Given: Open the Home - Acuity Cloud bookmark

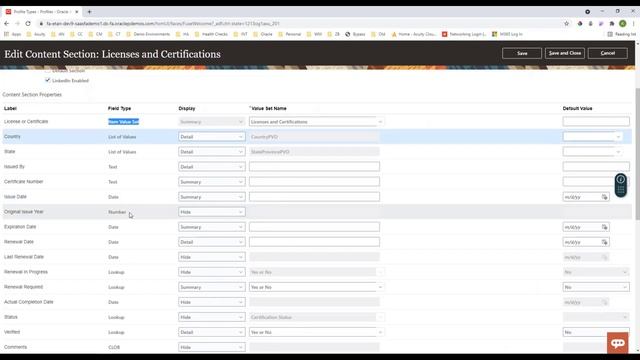Looking at the screenshot, I should pyautogui.click(x=413, y=34).
